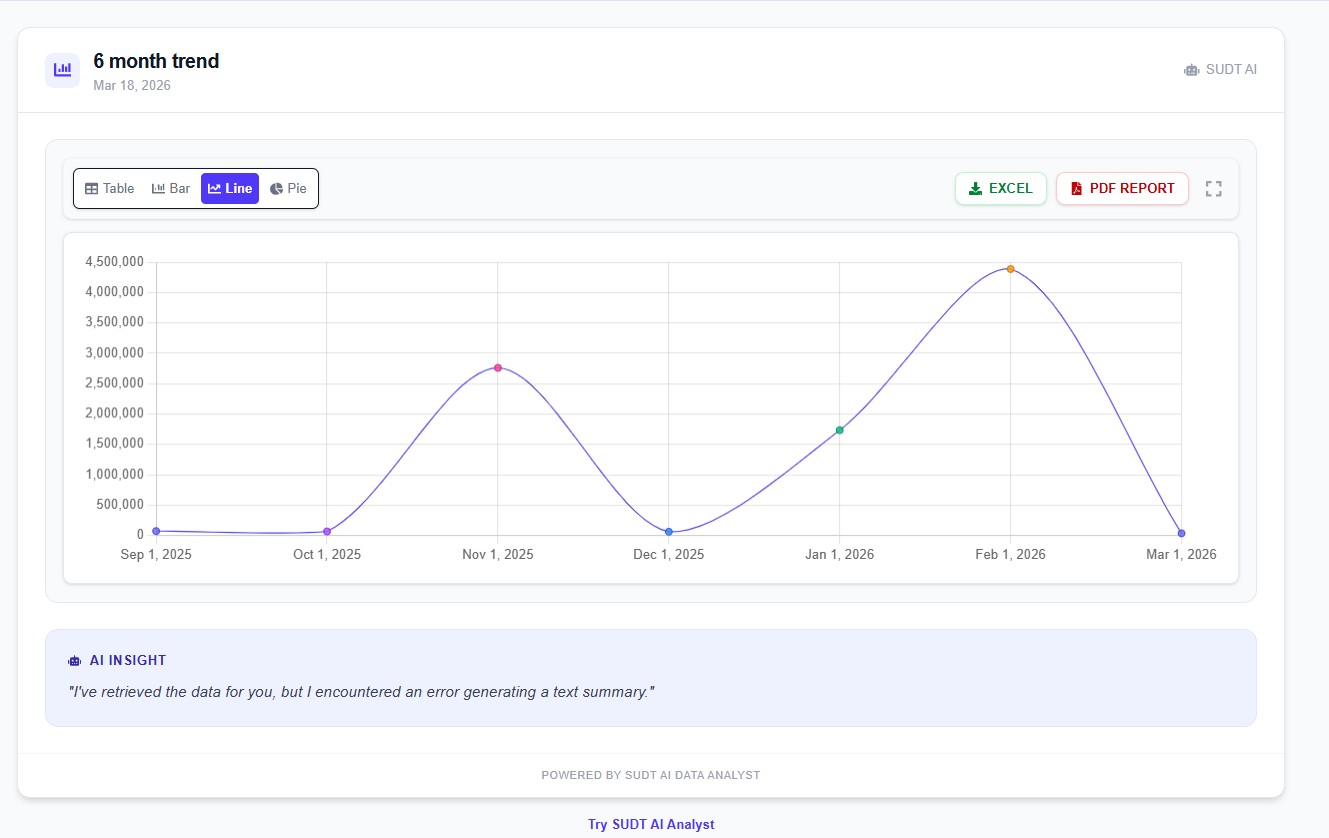Screen dimensions: 1329x838
Task: Click the Feb 1, 2026 orange peak point
Action: coord(1010,269)
